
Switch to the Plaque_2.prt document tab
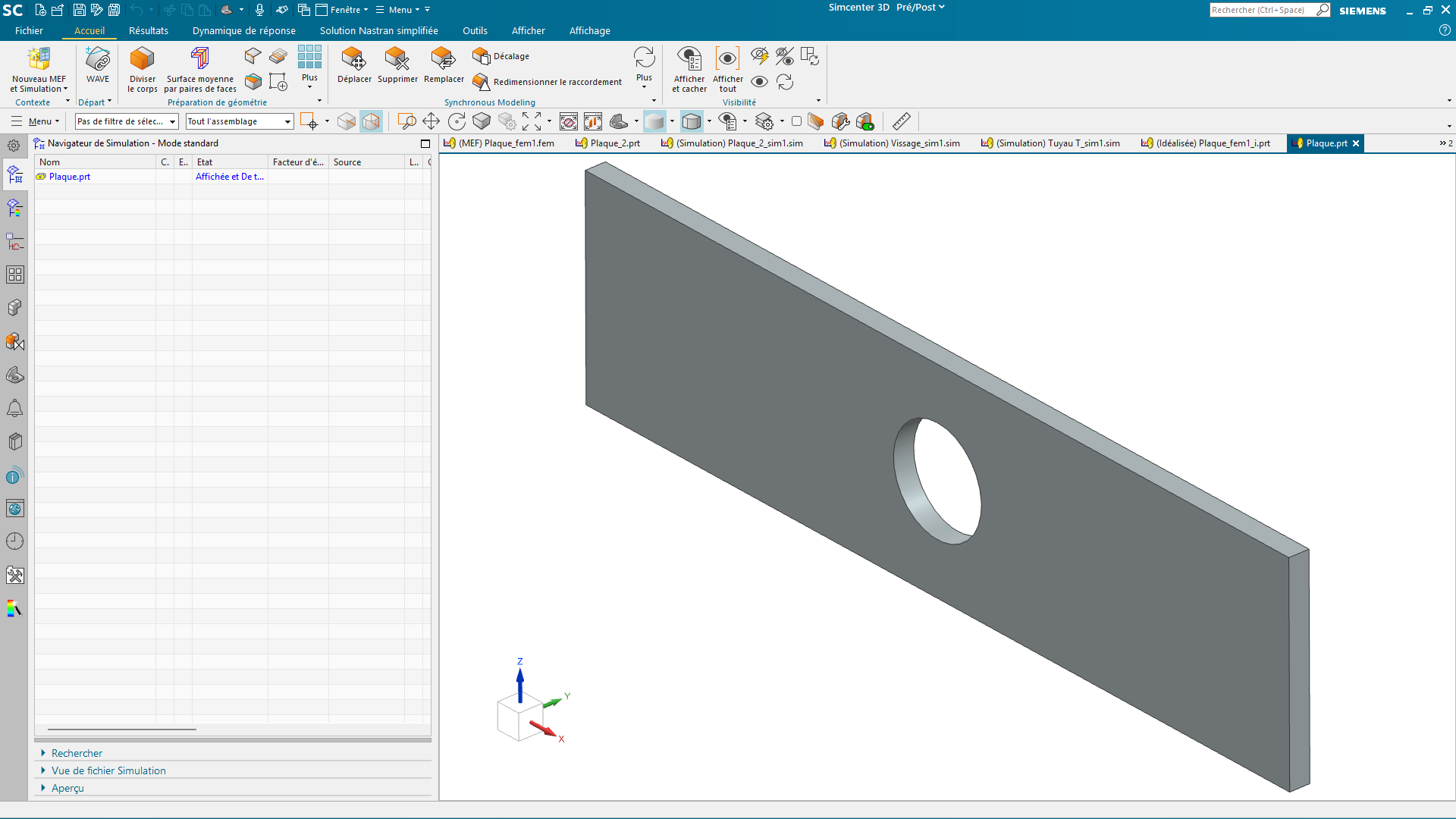tap(608, 143)
